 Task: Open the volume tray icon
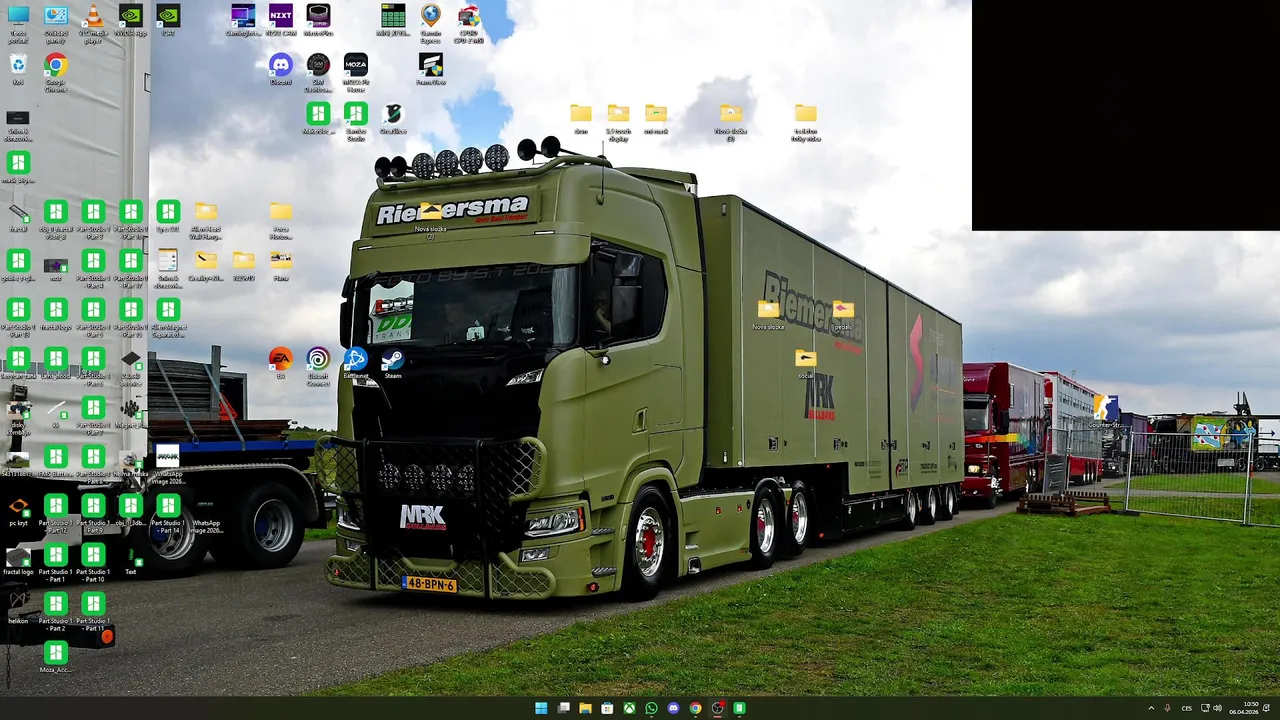coord(1217,708)
